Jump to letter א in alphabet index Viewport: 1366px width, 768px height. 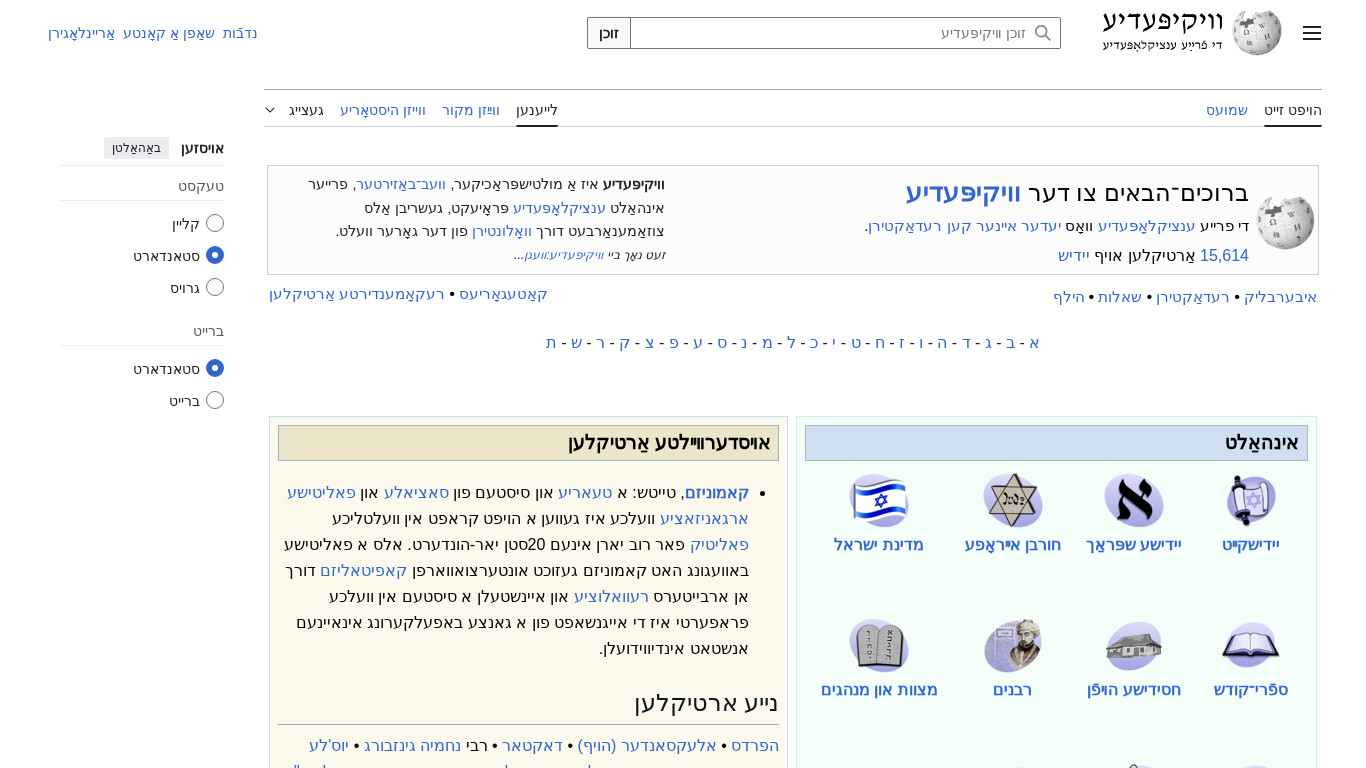click(1034, 342)
